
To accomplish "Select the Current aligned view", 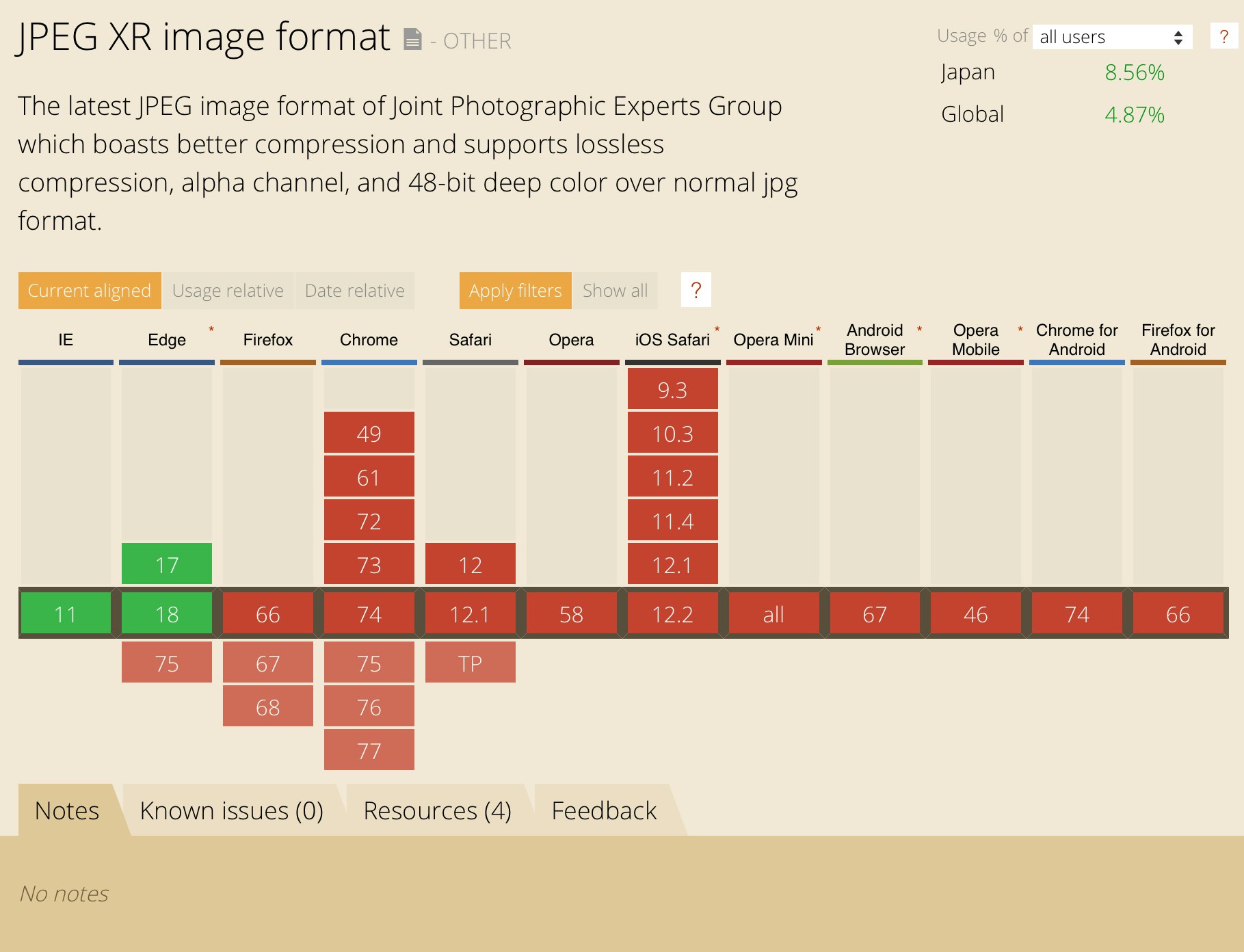I will pos(90,291).
